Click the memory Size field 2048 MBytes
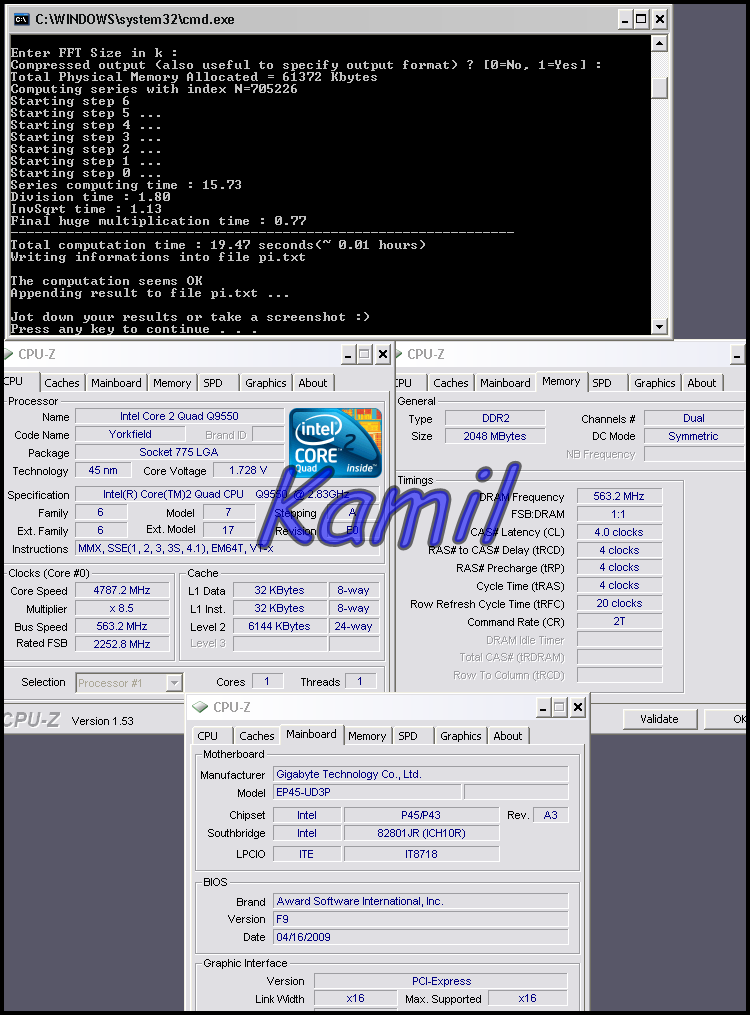This screenshot has height=1015, width=750. [x=496, y=436]
